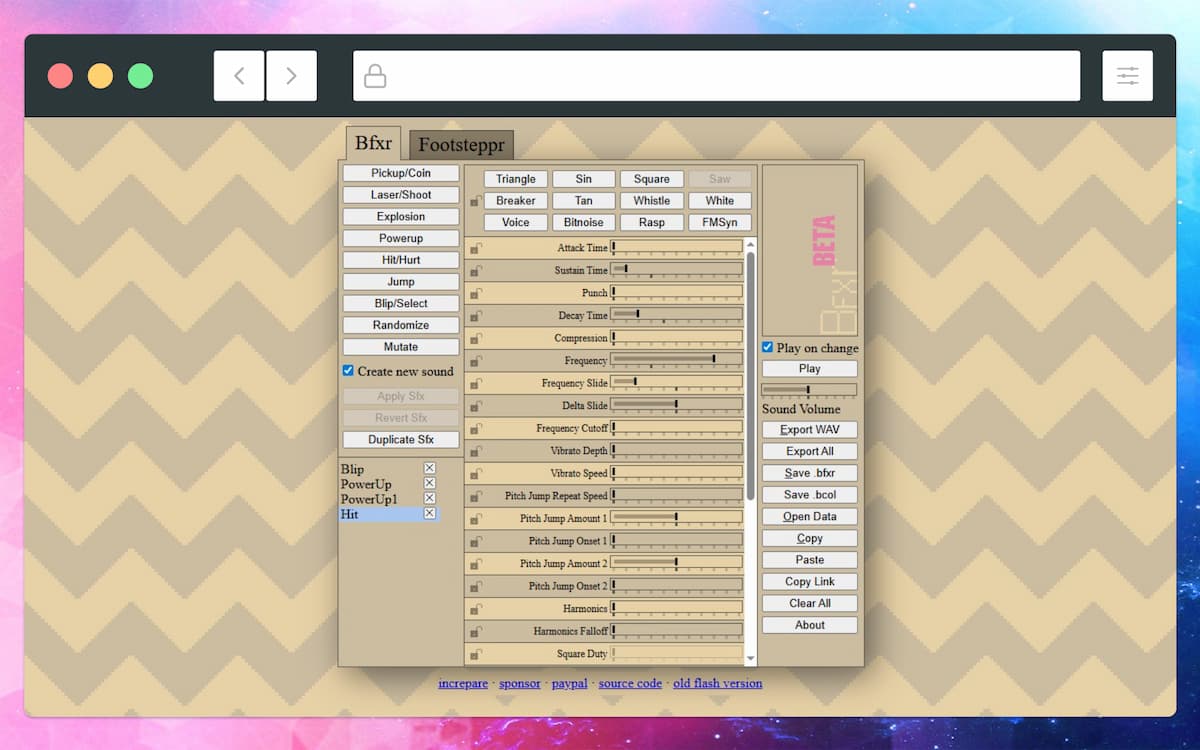This screenshot has width=1200, height=750.
Task: Select the Breaker waveform
Action: point(516,201)
